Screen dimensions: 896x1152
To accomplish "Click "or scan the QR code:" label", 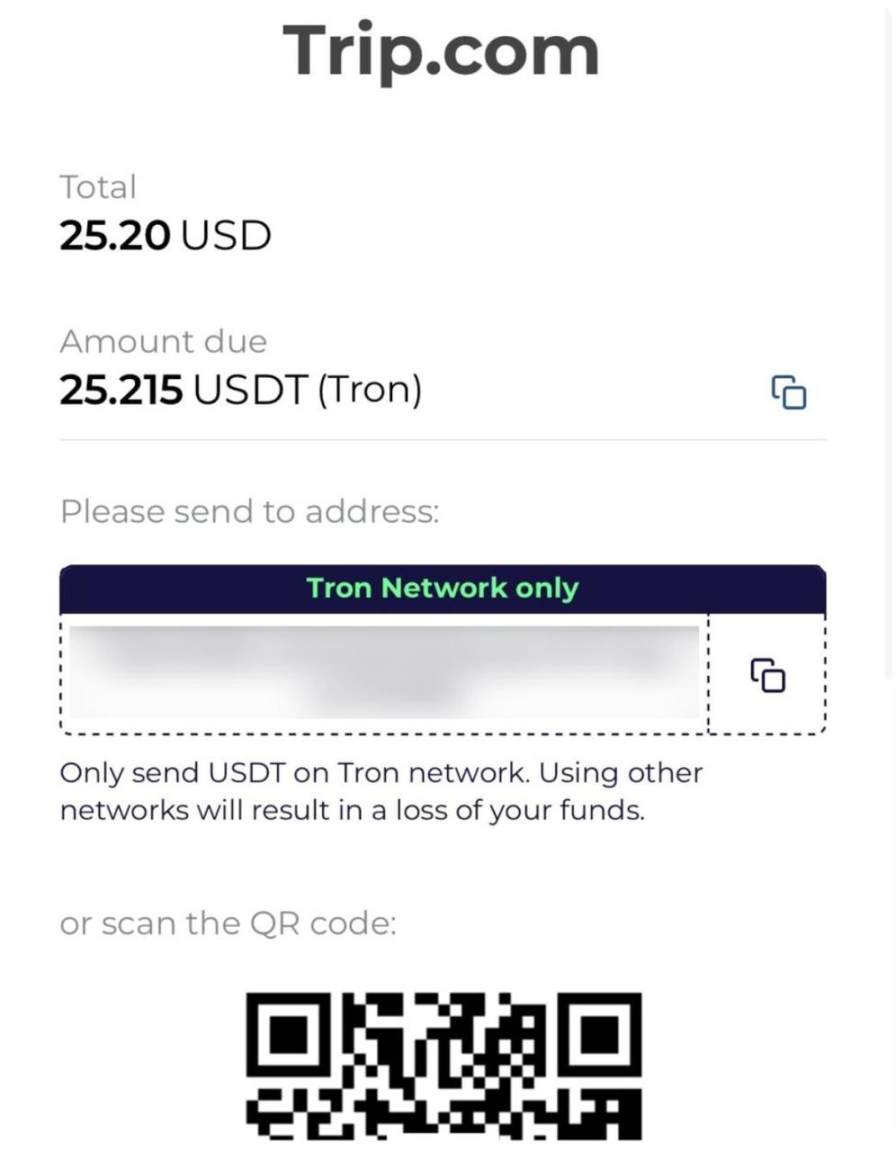I will point(228,923).
